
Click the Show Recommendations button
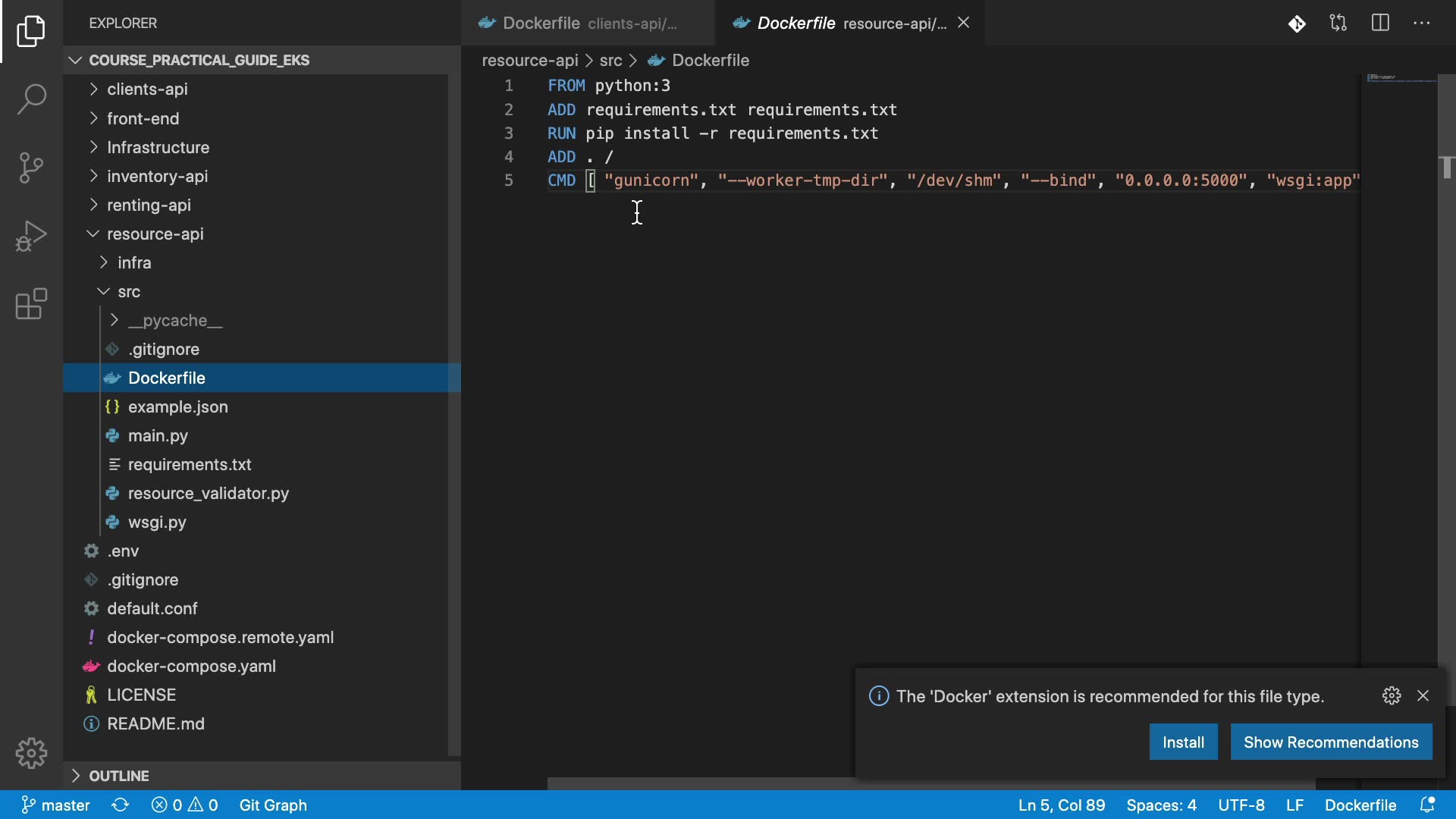[1331, 742]
